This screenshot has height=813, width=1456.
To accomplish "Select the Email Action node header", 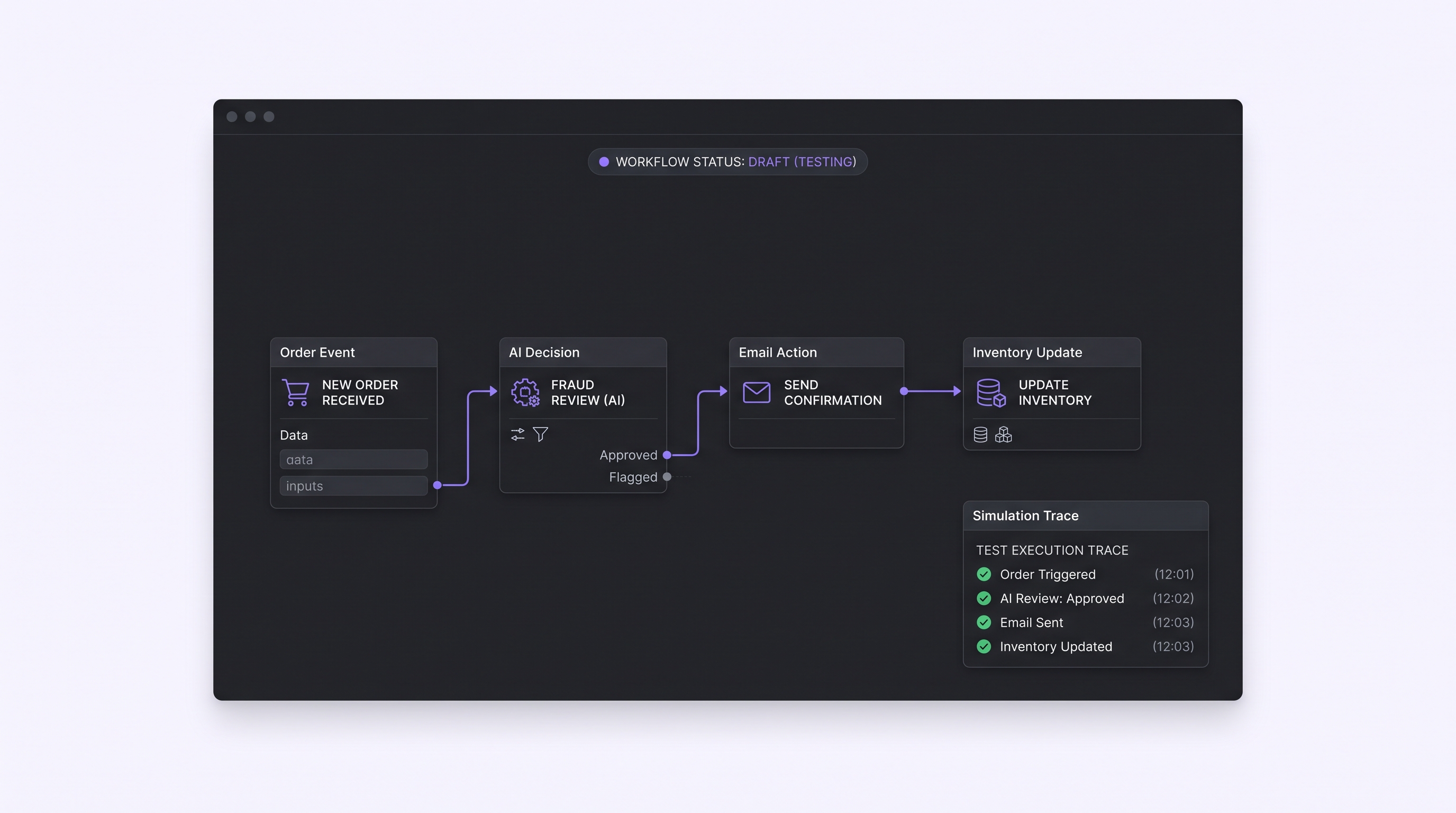I will pos(816,352).
